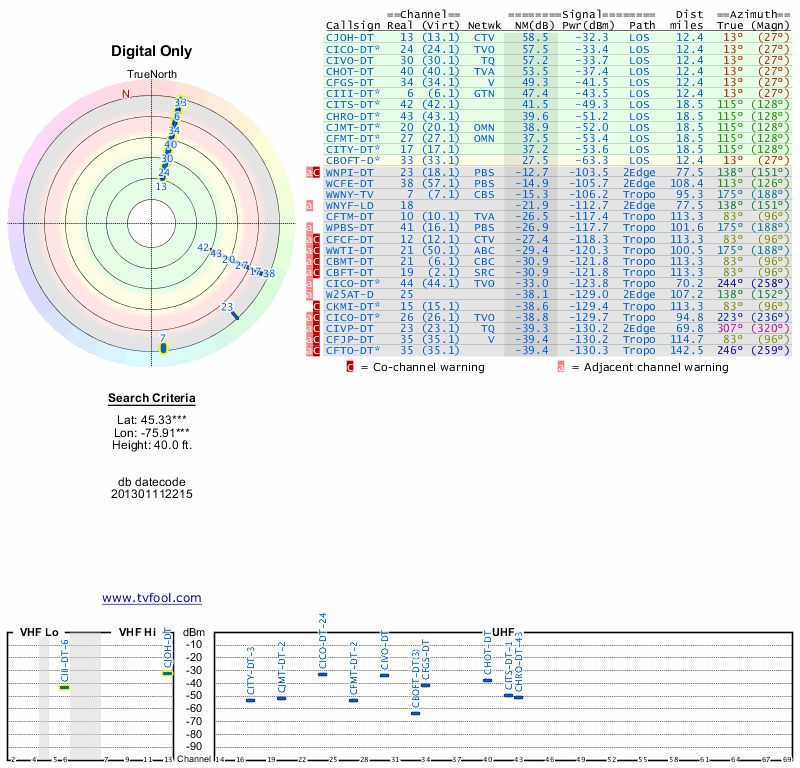Click the adjacent channel icon in the legend

[561, 367]
